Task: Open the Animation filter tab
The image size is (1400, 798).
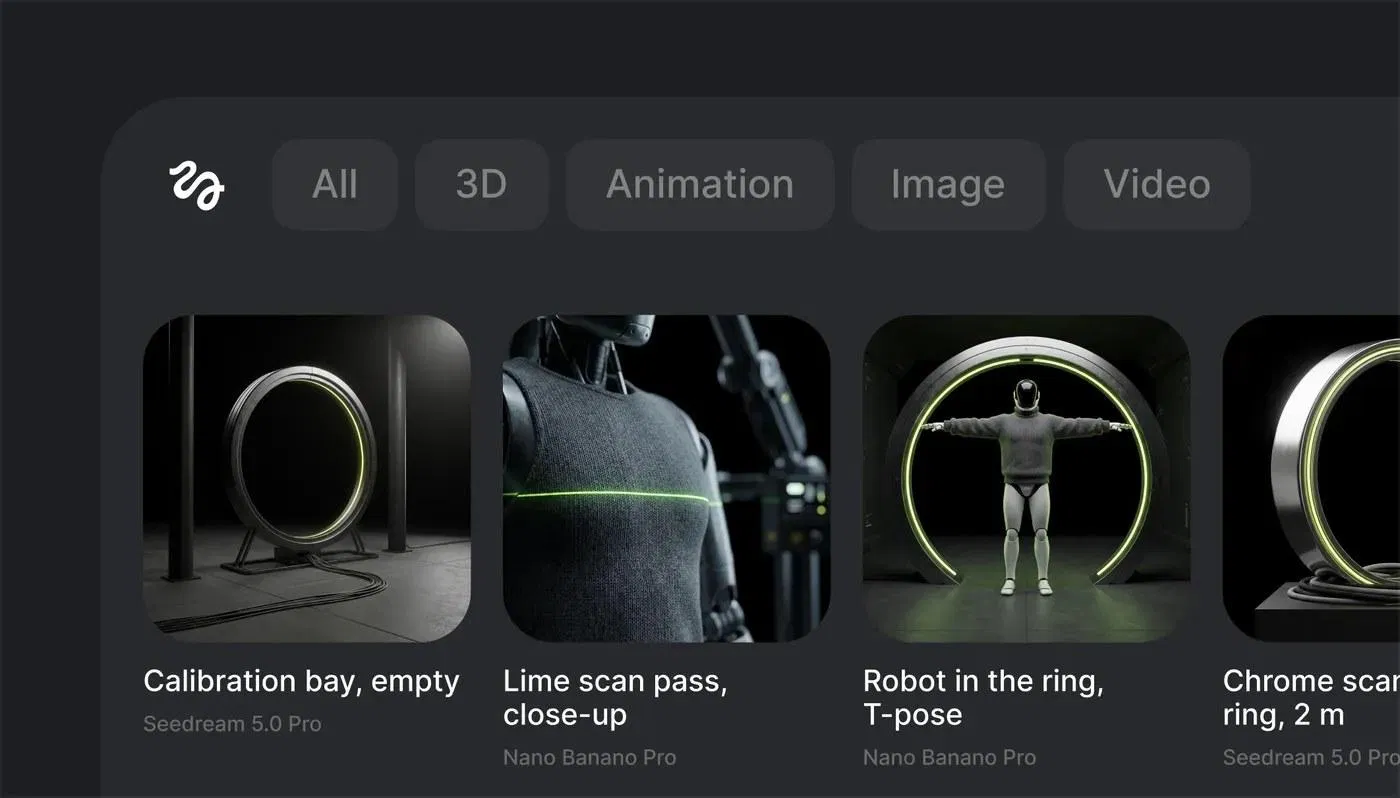Action: [x=700, y=185]
